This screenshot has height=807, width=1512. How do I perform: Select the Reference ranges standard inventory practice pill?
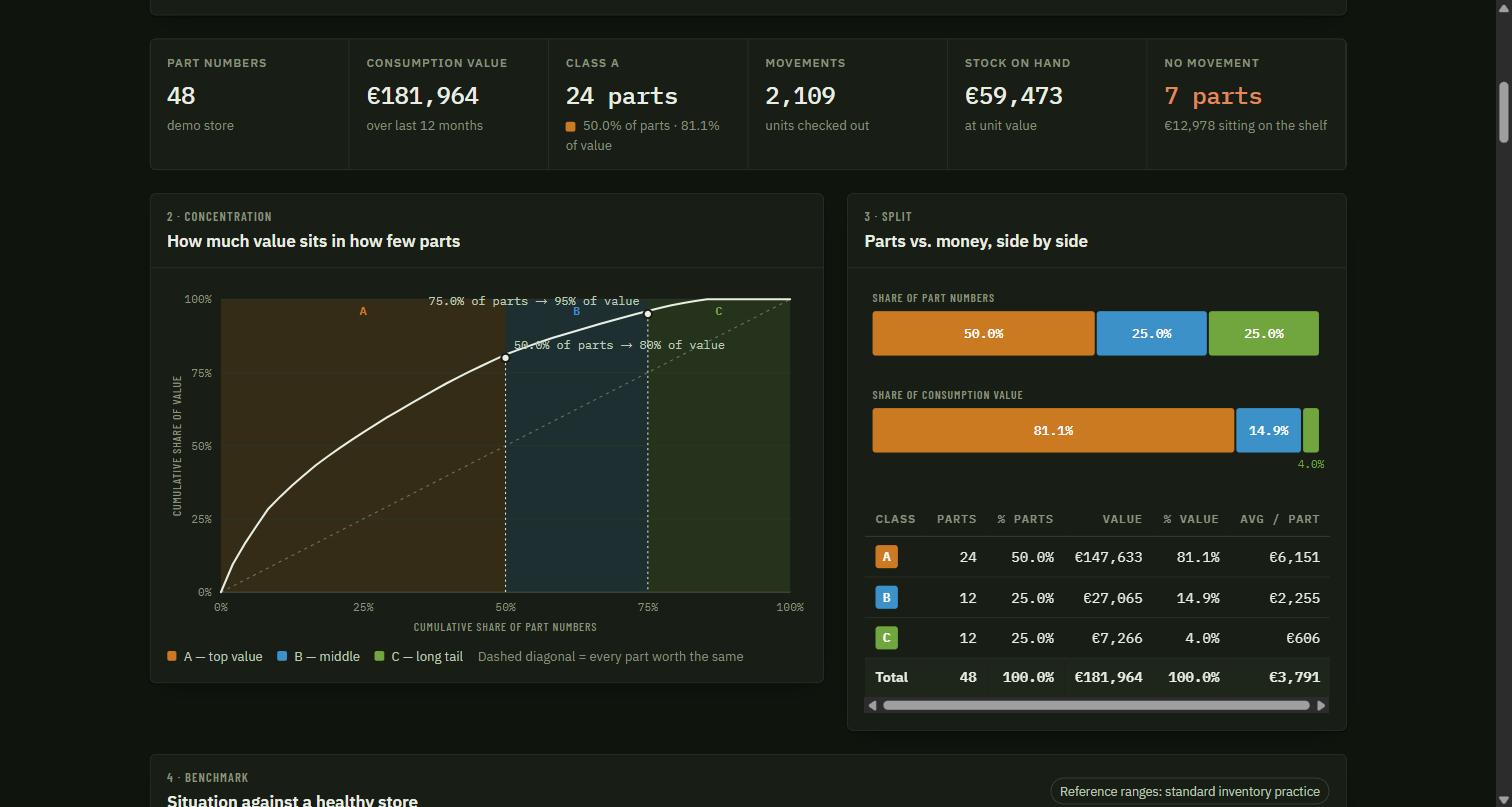tap(1189, 791)
